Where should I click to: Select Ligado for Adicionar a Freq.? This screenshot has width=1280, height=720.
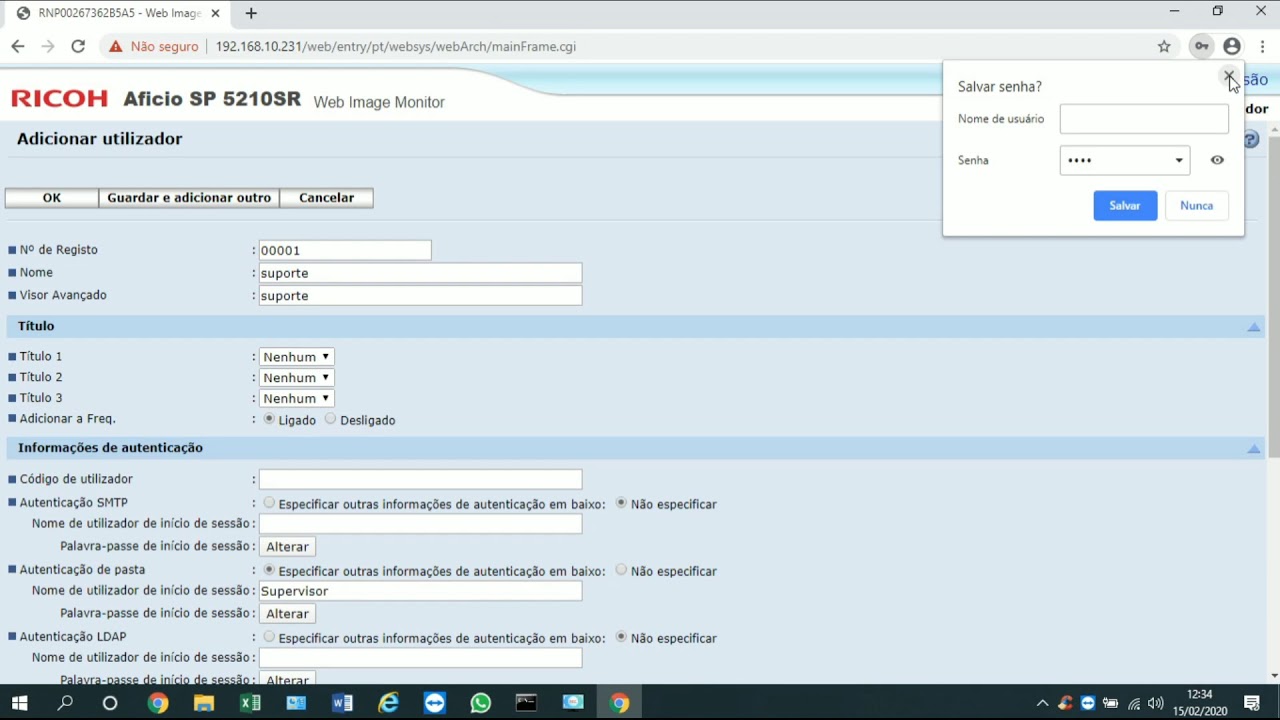coord(270,419)
